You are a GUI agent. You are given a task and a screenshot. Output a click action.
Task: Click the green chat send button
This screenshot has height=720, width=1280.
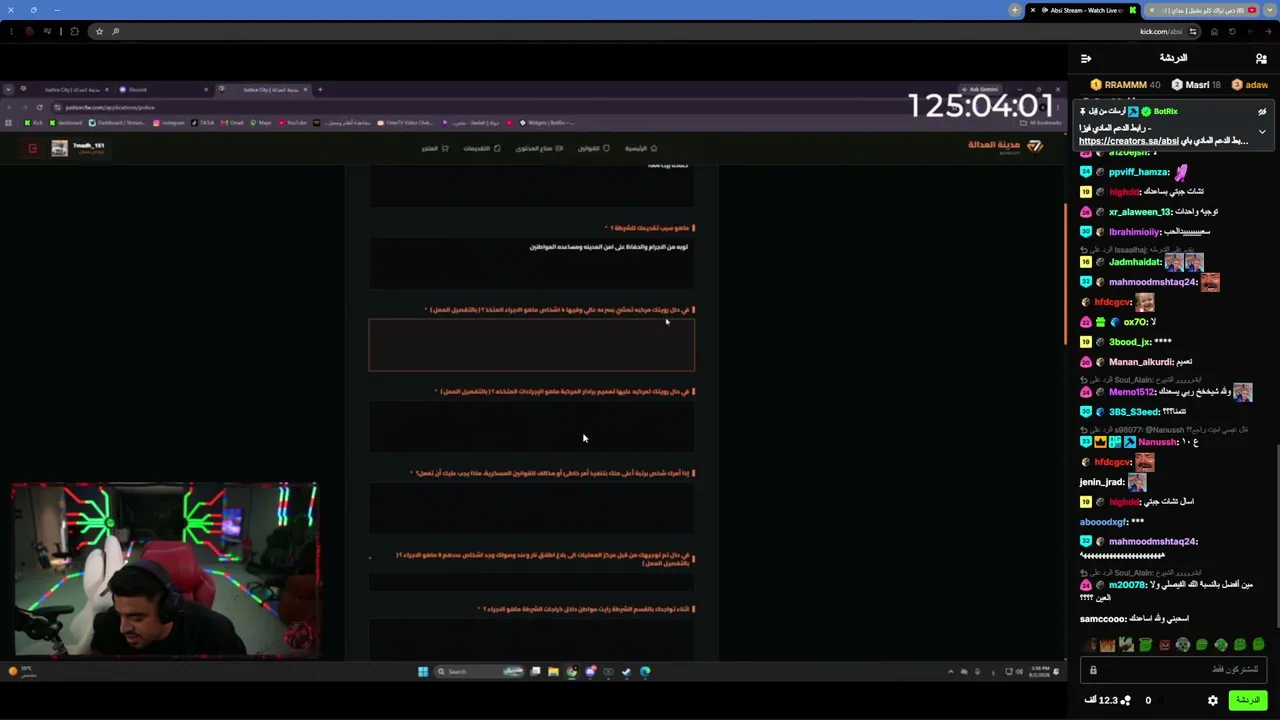click(x=1247, y=700)
